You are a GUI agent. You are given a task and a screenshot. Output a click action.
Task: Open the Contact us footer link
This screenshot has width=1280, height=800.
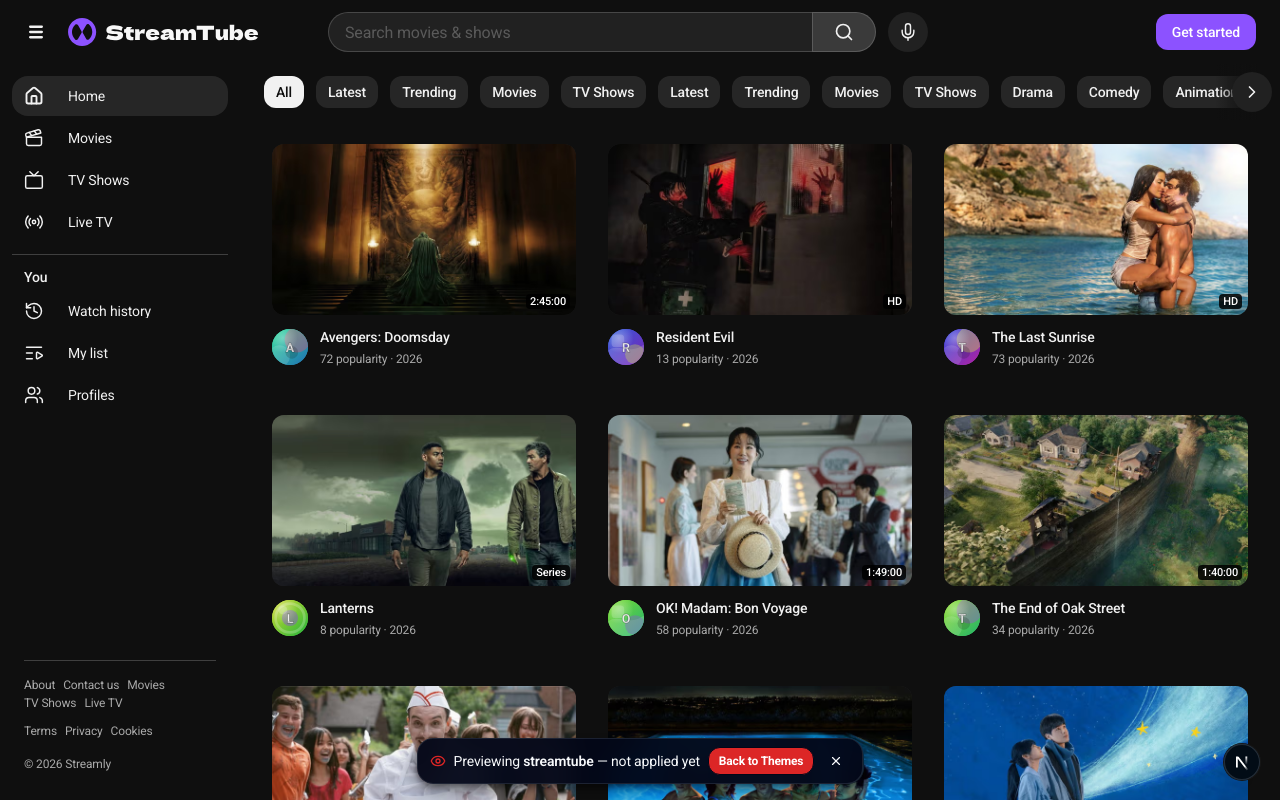(91, 685)
